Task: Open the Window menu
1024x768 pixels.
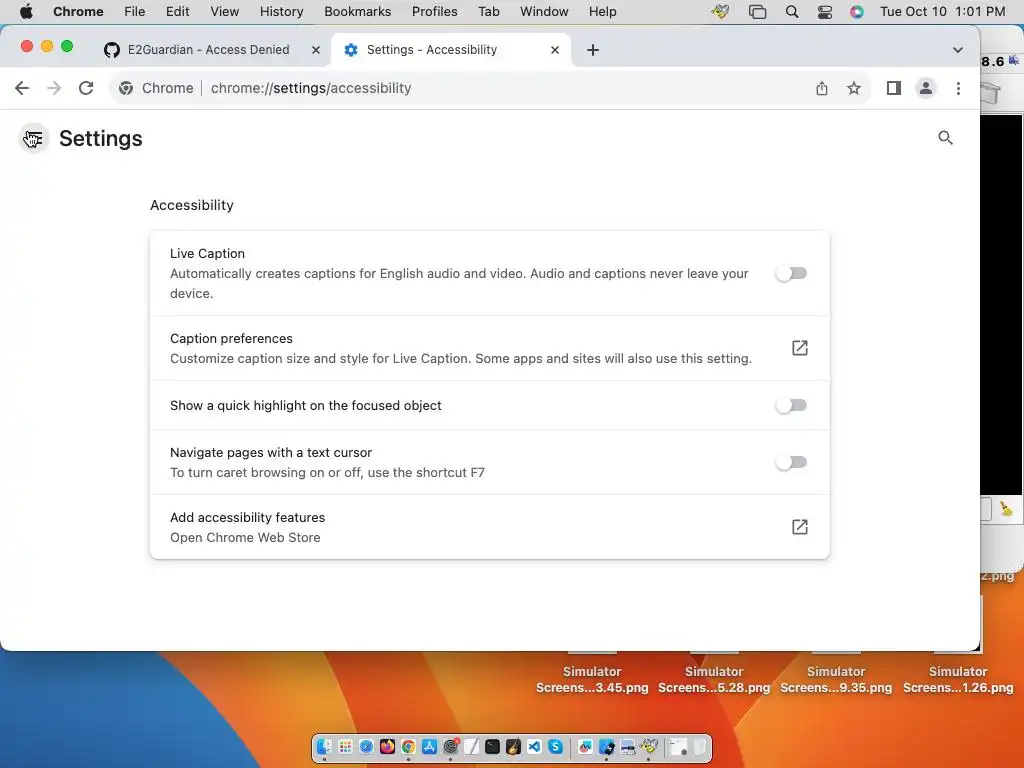Action: 544,12
